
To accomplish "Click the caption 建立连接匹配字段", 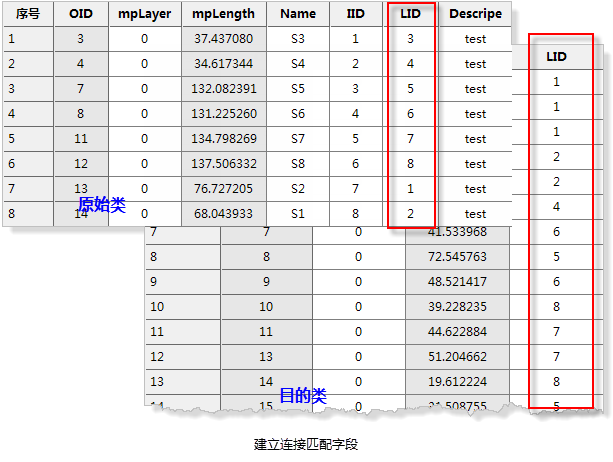I will pos(306,443).
